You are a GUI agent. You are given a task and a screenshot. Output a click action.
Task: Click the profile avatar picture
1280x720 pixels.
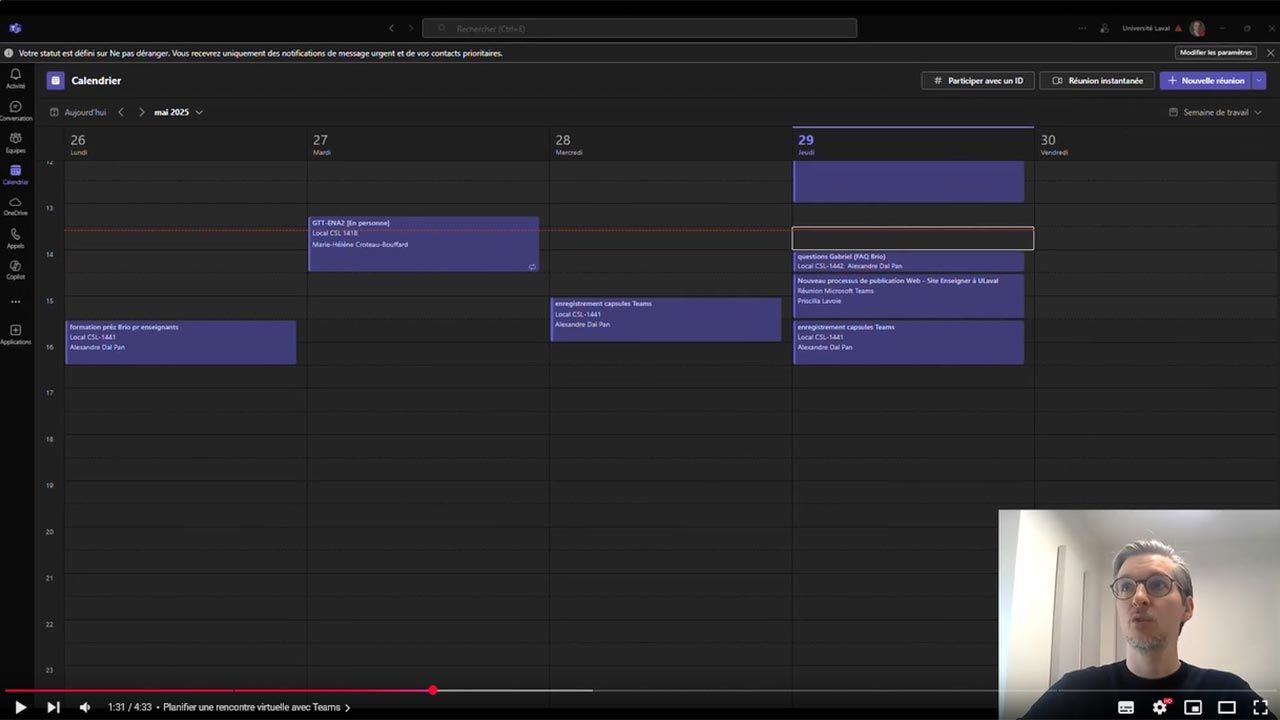tap(1197, 28)
